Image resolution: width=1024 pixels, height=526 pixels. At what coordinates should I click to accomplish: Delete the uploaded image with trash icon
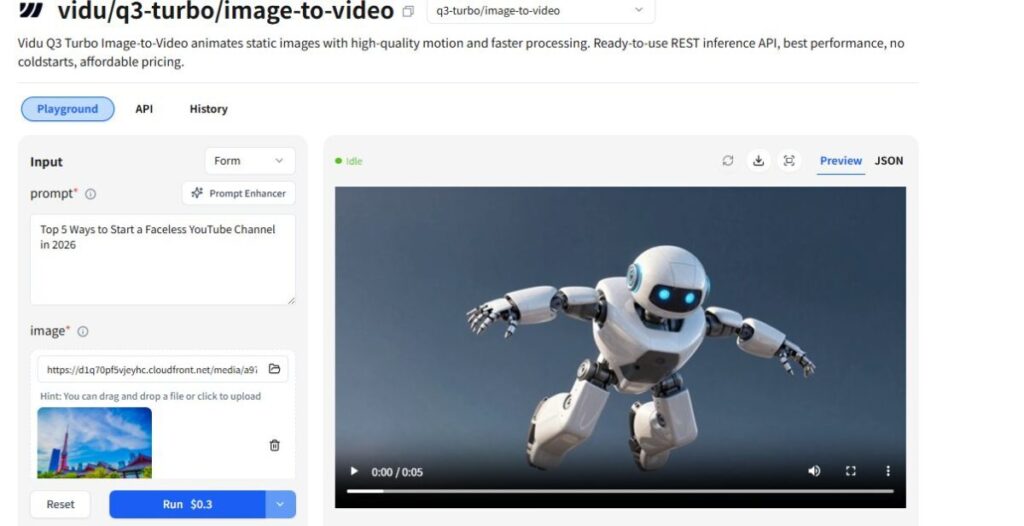275,445
